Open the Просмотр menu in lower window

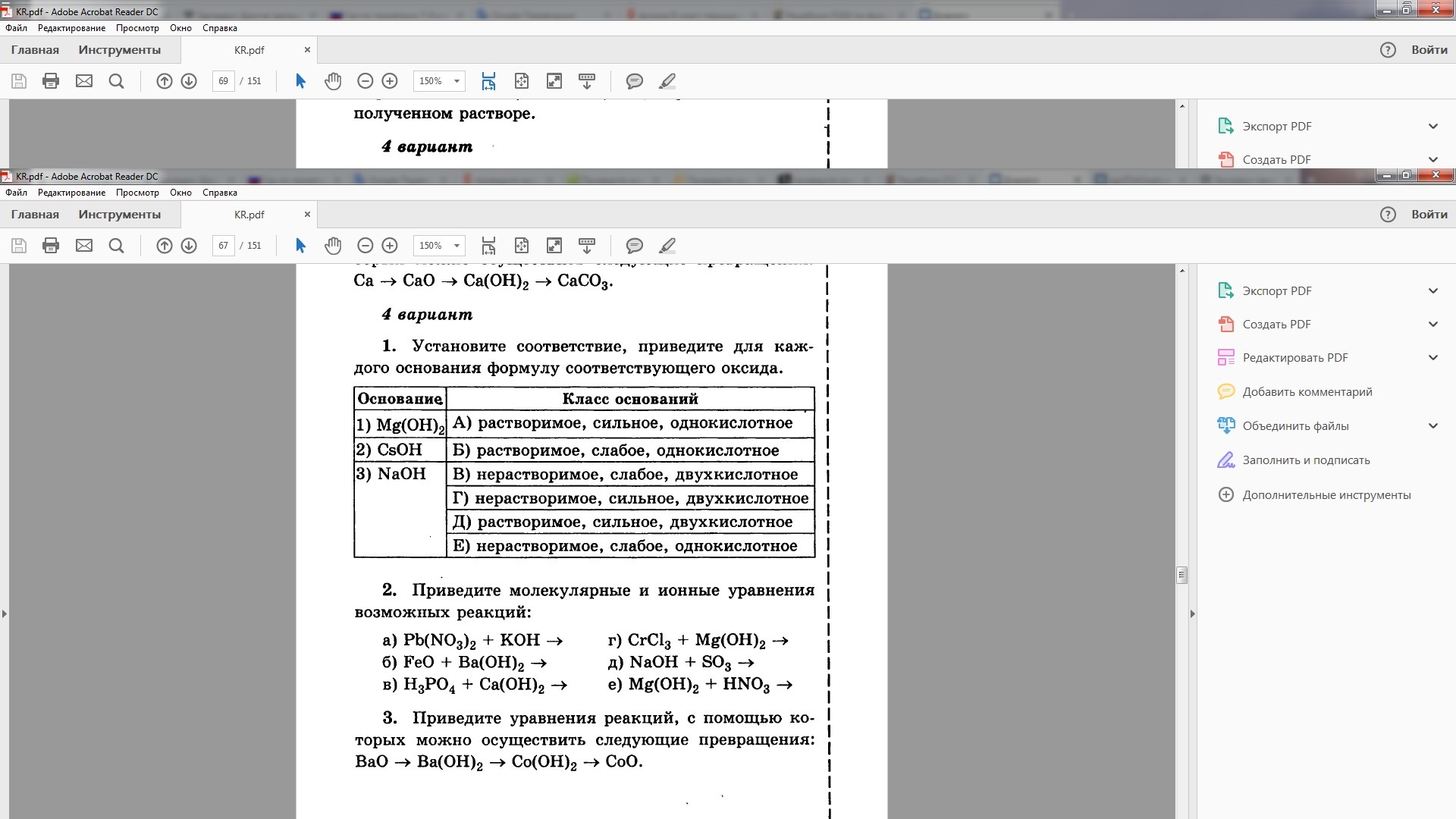pyautogui.click(x=137, y=193)
